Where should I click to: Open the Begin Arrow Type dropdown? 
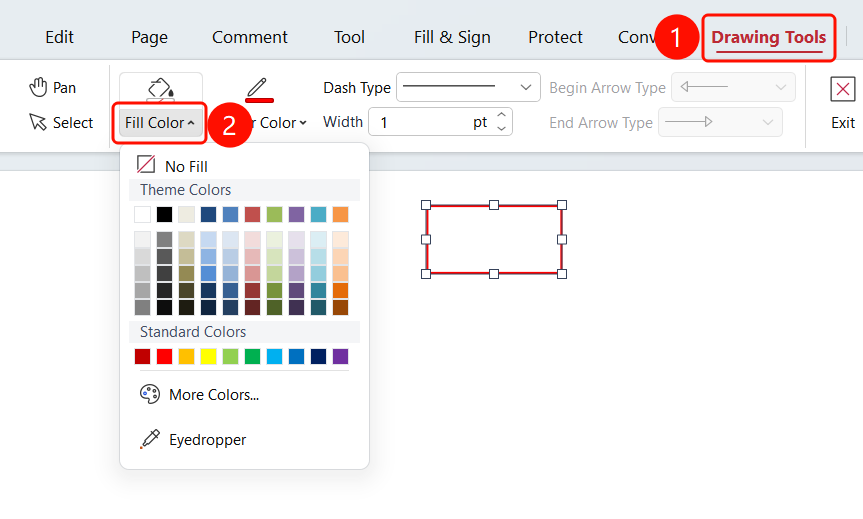coord(733,87)
